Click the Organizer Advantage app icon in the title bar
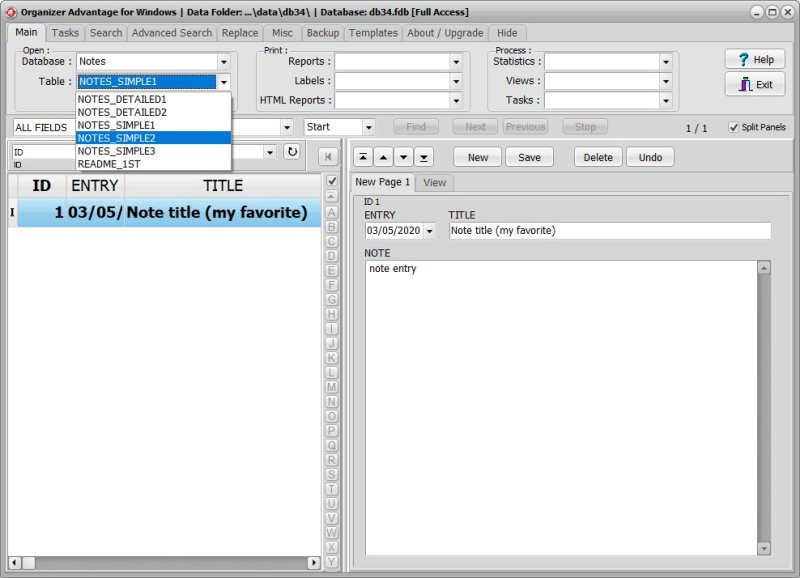This screenshot has width=800, height=578. click(11, 12)
